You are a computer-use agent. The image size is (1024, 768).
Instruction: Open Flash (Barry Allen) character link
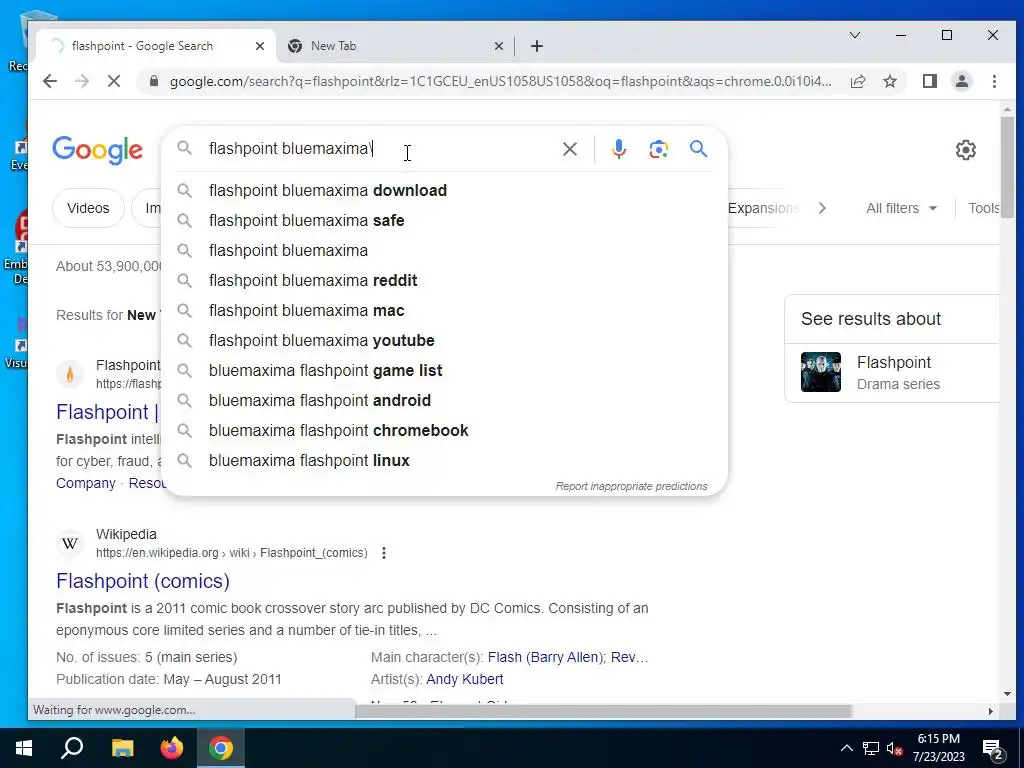(546, 658)
